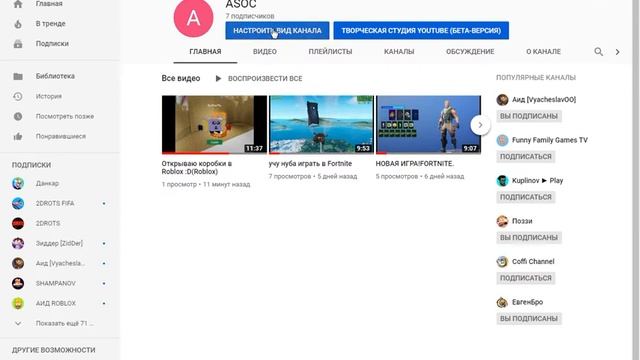Open the Home icon in sidebar
This screenshot has height=360, width=640.
pos(18,4)
